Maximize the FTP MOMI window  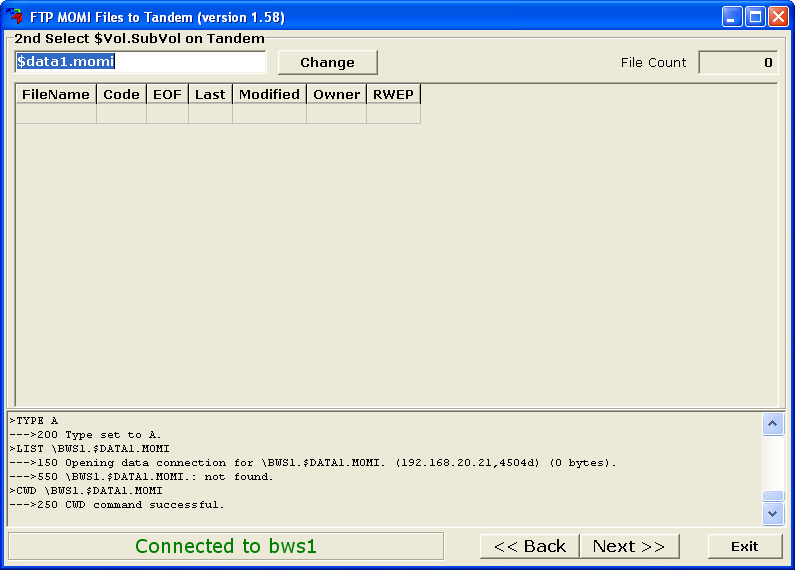click(x=756, y=17)
